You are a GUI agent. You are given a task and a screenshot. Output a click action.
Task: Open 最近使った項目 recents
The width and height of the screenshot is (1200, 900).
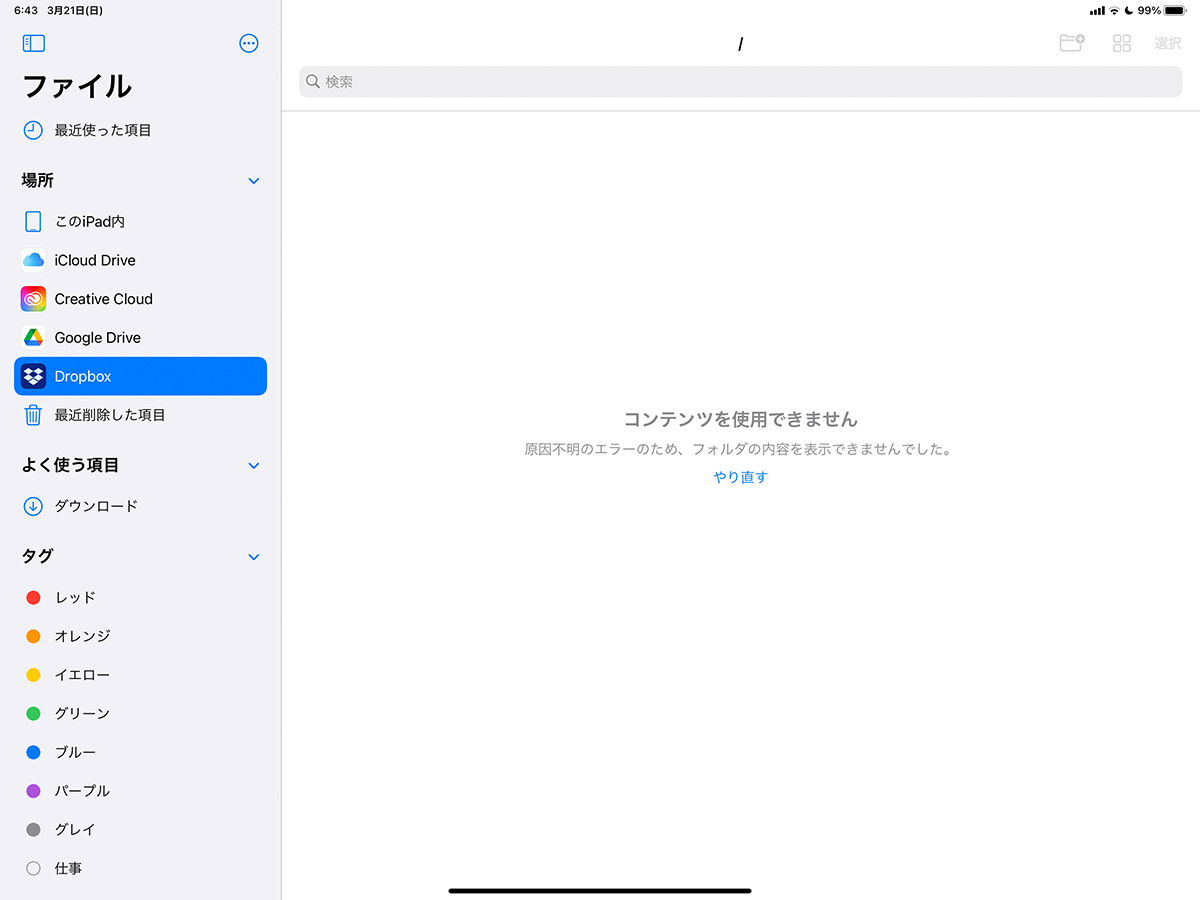pos(102,130)
